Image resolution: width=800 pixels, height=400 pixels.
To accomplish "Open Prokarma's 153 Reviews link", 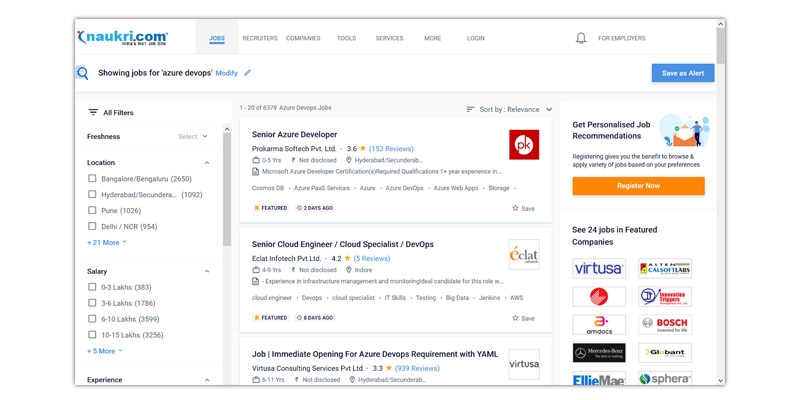I will pyautogui.click(x=391, y=148).
